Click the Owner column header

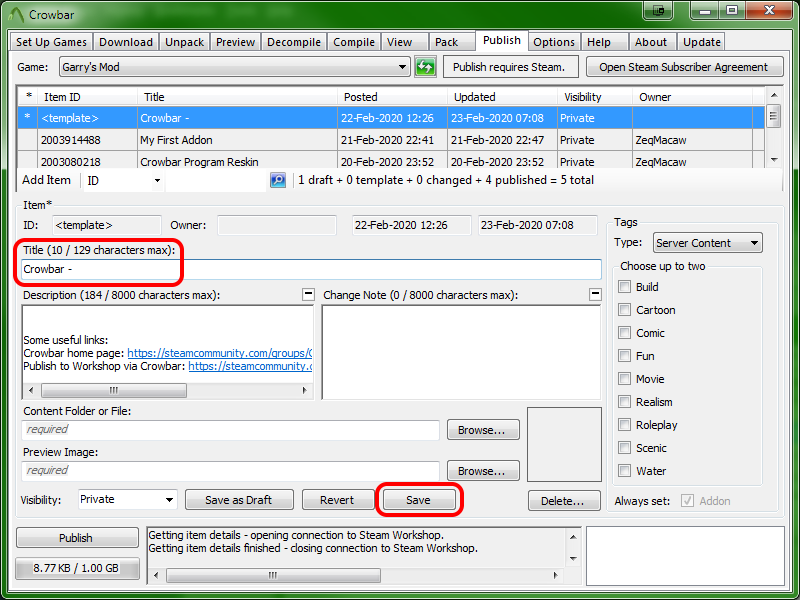point(692,97)
